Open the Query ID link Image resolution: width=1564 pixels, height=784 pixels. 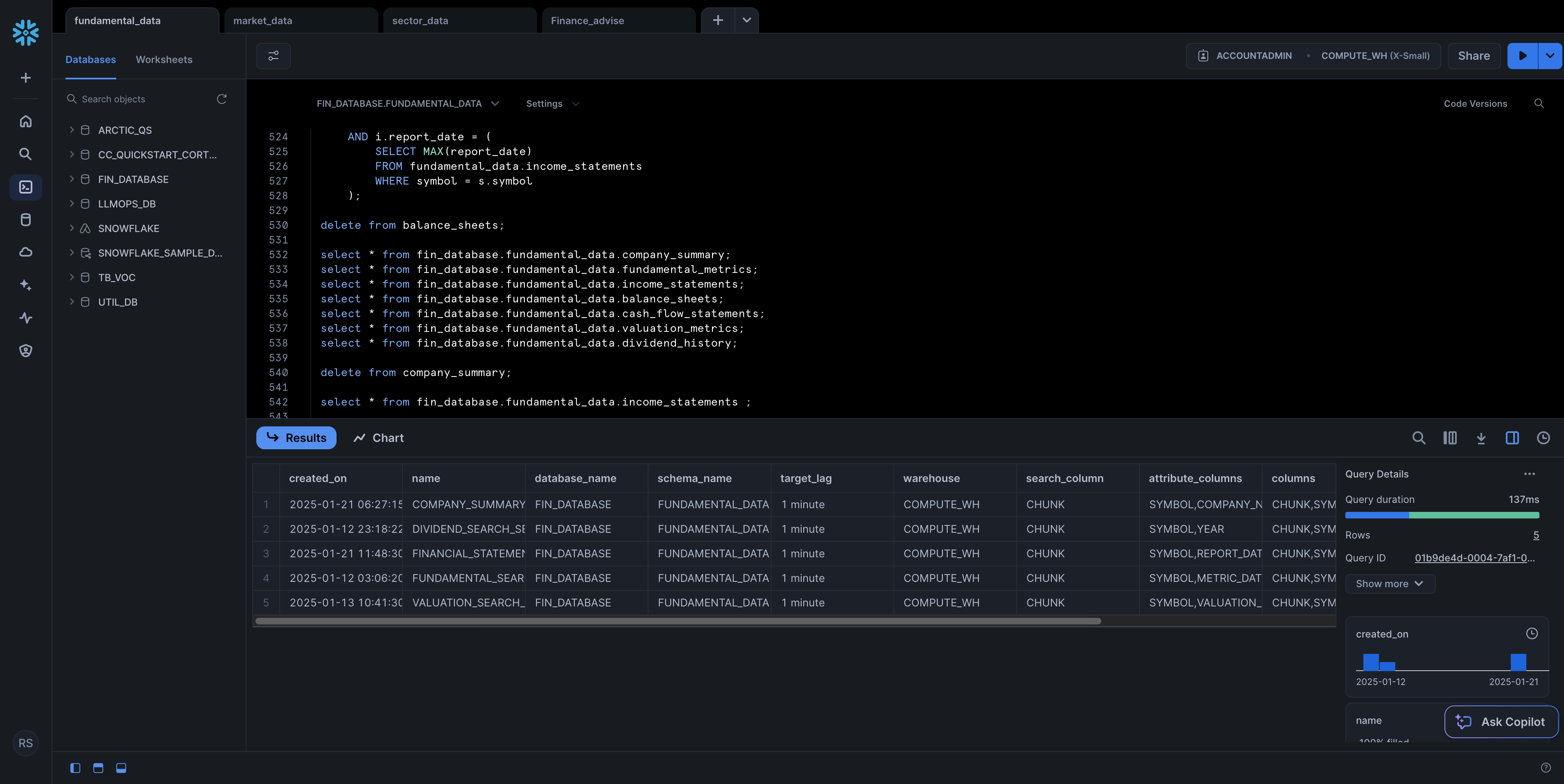coord(1474,558)
